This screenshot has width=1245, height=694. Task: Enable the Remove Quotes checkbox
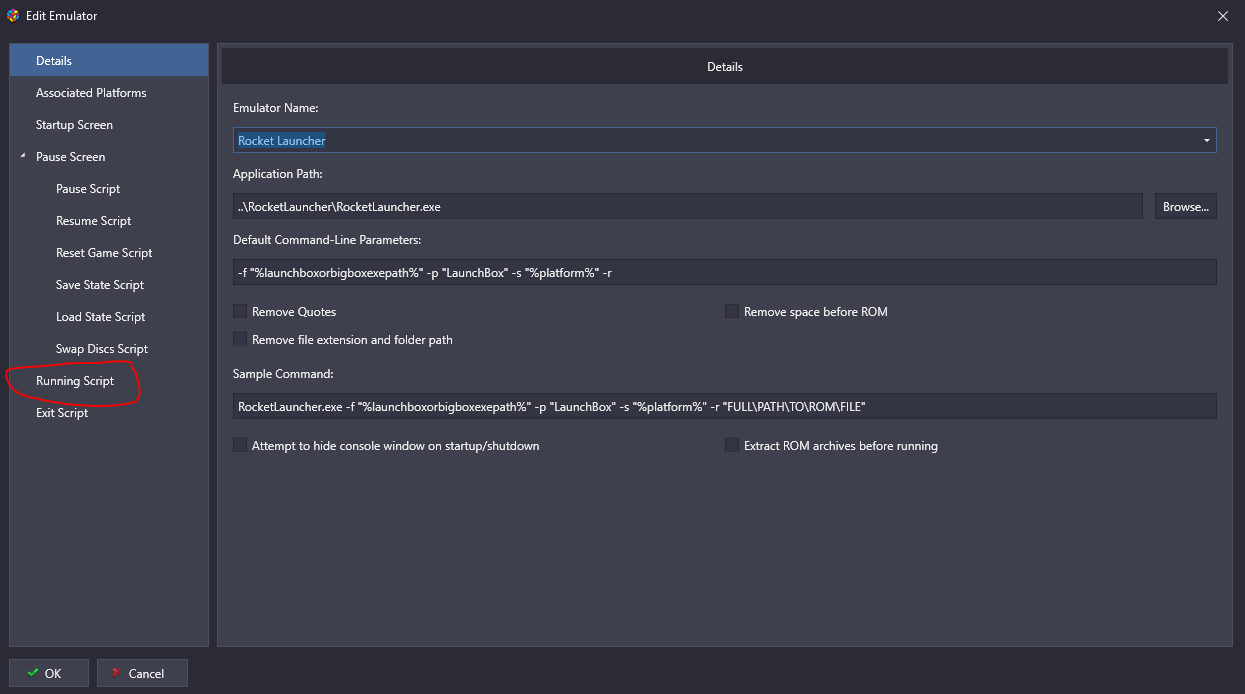point(240,311)
